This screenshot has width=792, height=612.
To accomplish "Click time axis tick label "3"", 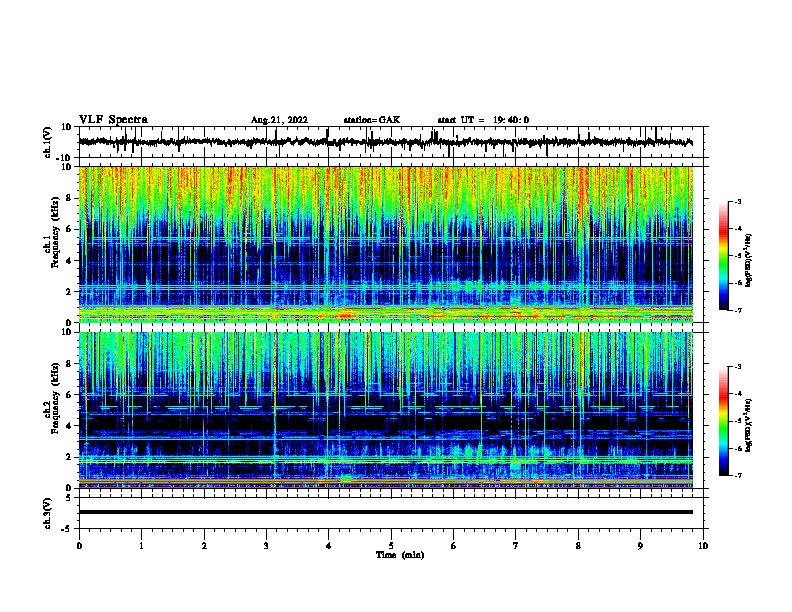I will tap(266, 546).
